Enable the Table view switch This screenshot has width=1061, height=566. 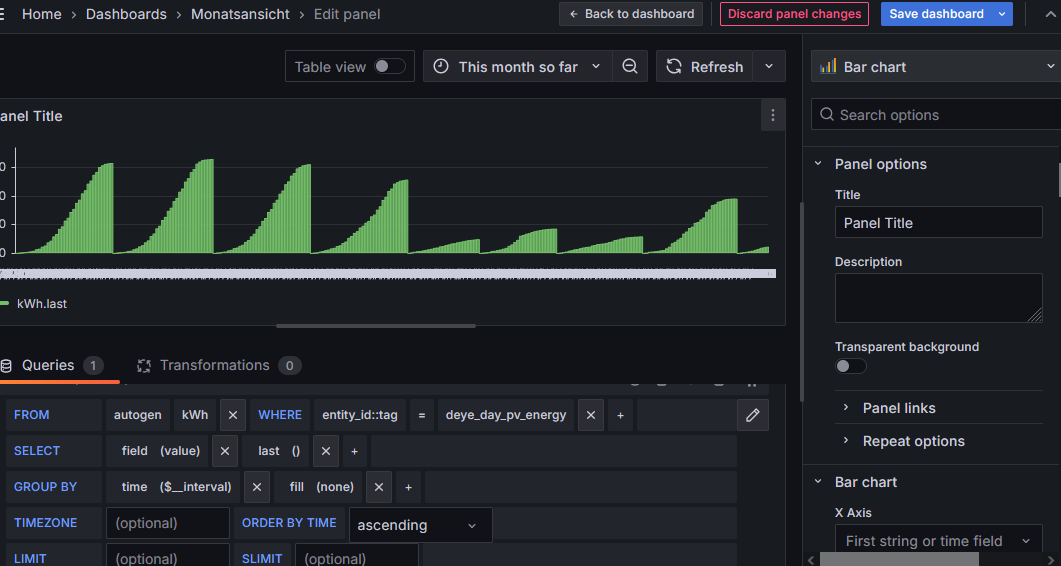pos(389,67)
